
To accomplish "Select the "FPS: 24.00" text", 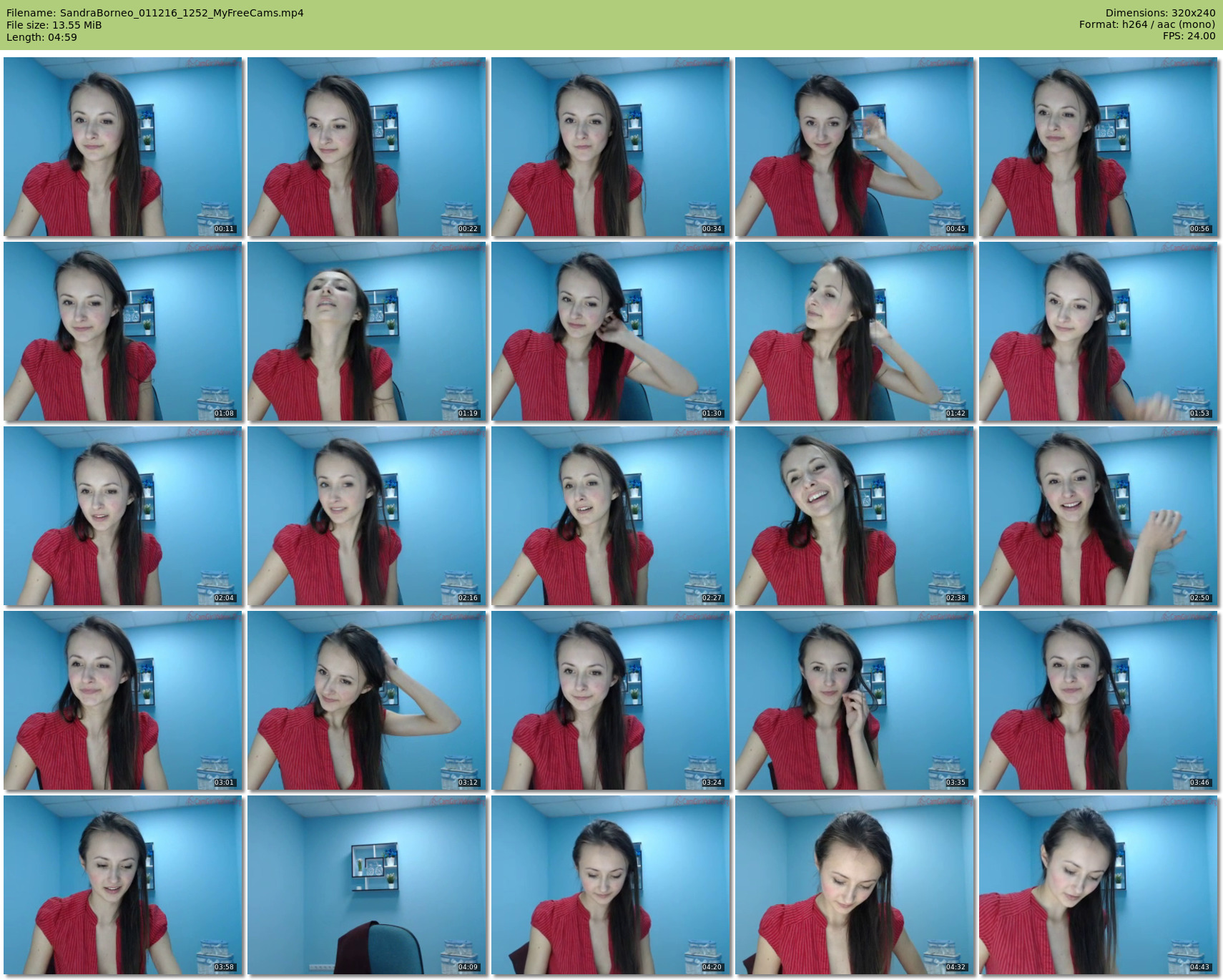I will click(x=1189, y=36).
